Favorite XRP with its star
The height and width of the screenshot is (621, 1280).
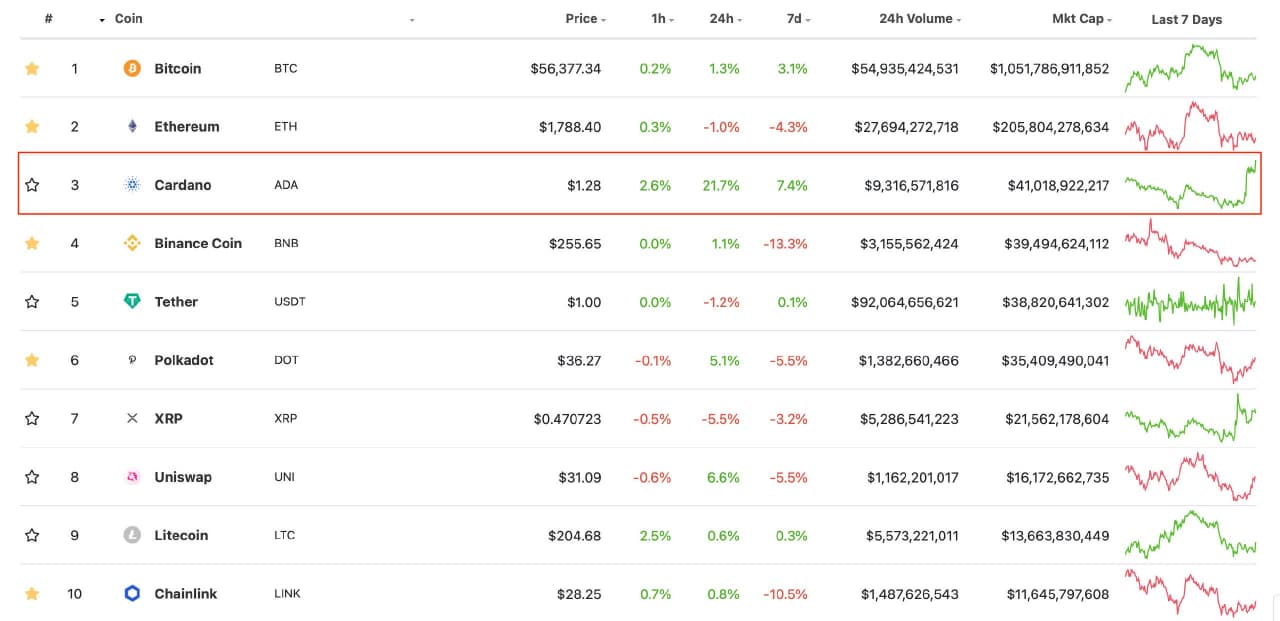coord(32,418)
